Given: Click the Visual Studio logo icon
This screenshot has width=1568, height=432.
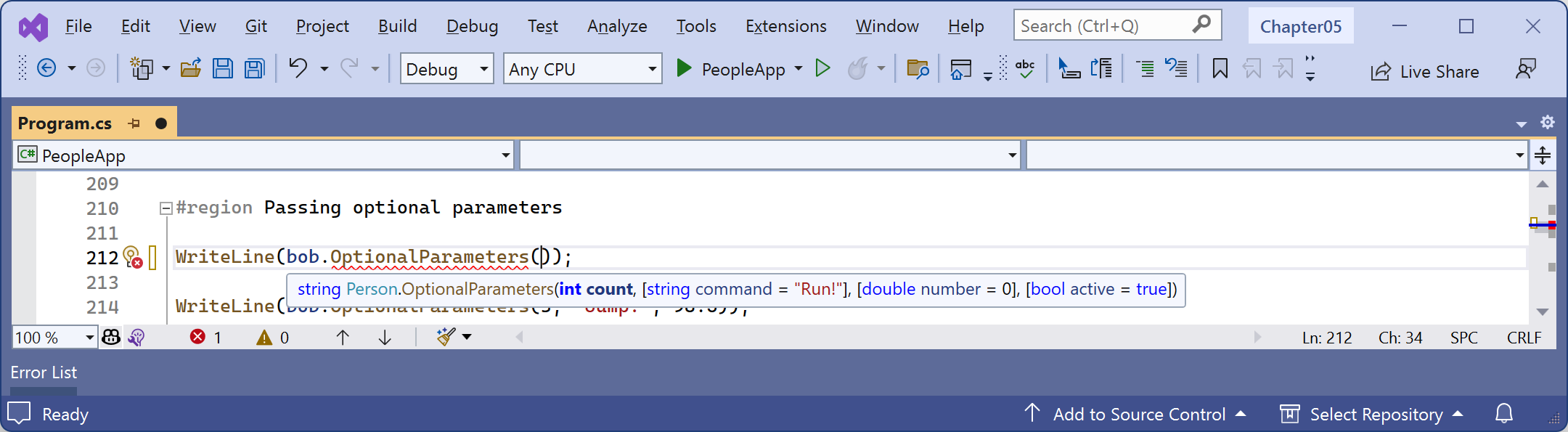Looking at the screenshot, I should 33,27.
